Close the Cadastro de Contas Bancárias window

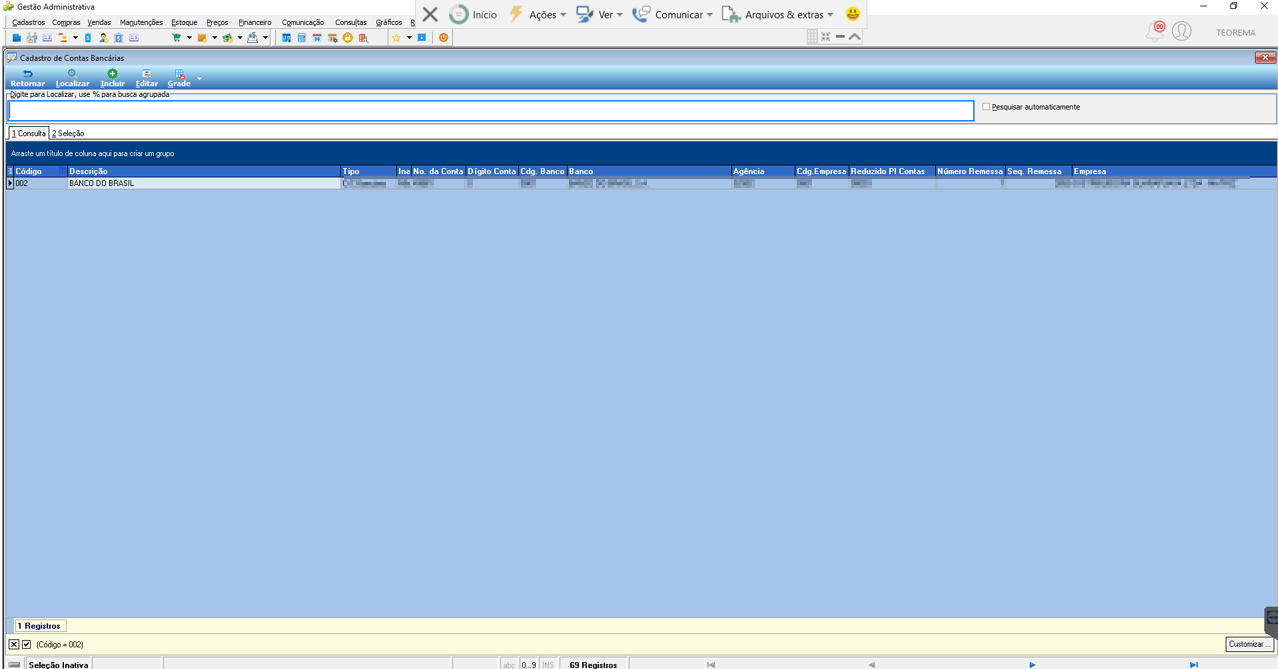coord(1264,58)
